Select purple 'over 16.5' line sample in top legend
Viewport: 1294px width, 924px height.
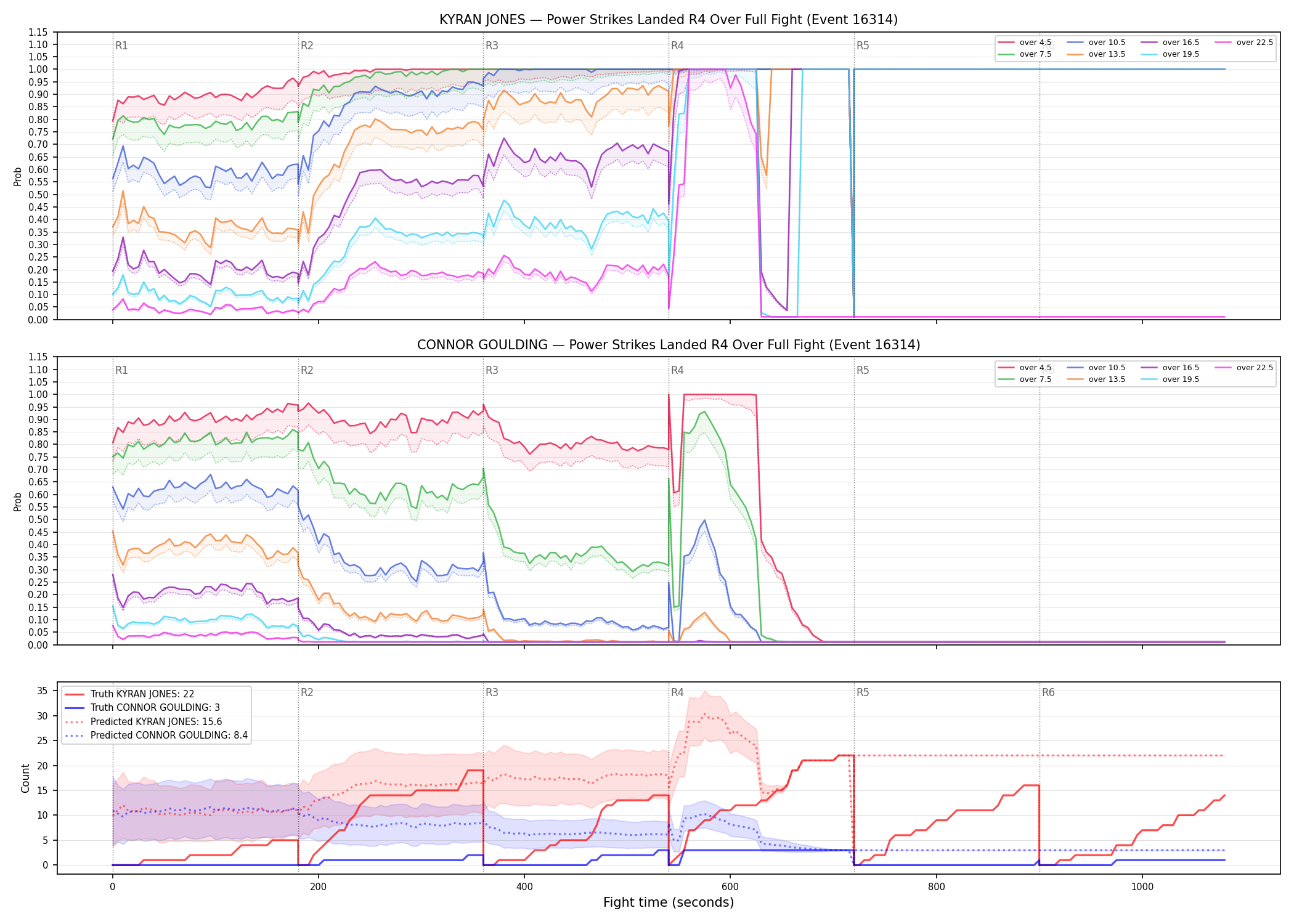pos(1149,43)
